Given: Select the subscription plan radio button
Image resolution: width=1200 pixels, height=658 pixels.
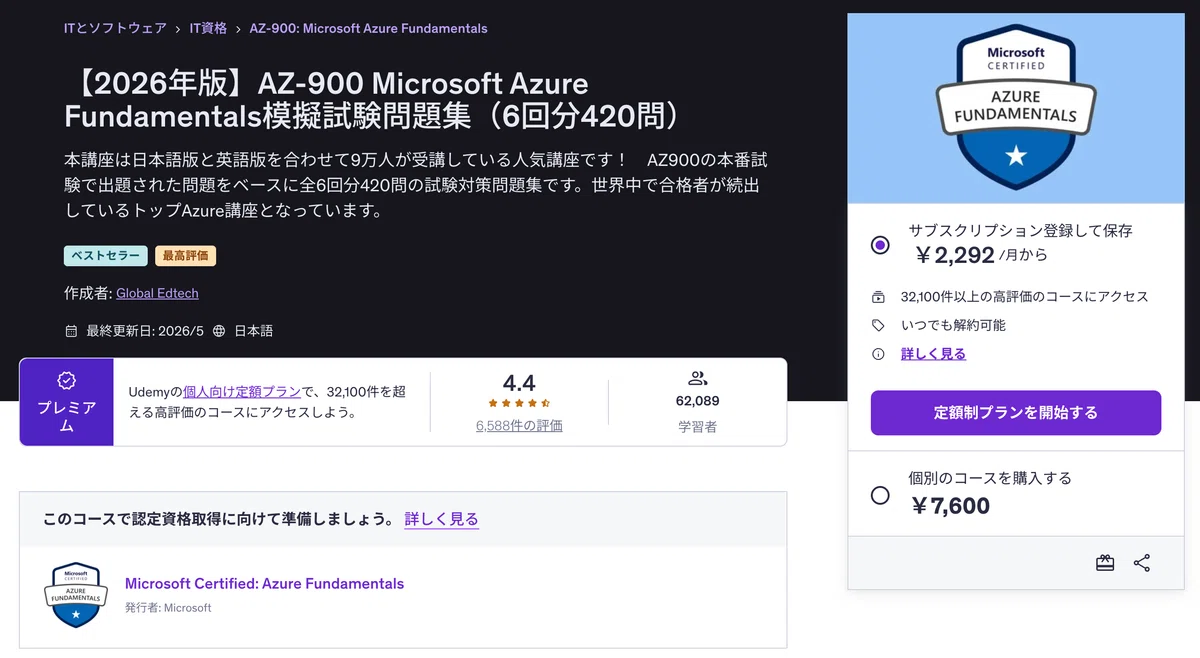Looking at the screenshot, I should (880, 245).
